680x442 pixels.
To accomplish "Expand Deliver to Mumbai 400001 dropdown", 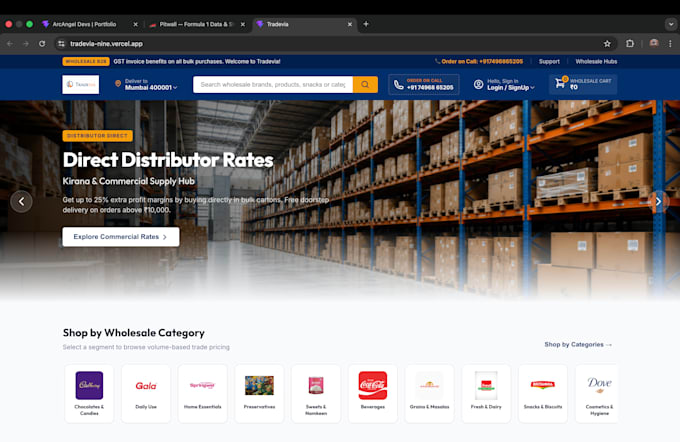I will [x=151, y=88].
